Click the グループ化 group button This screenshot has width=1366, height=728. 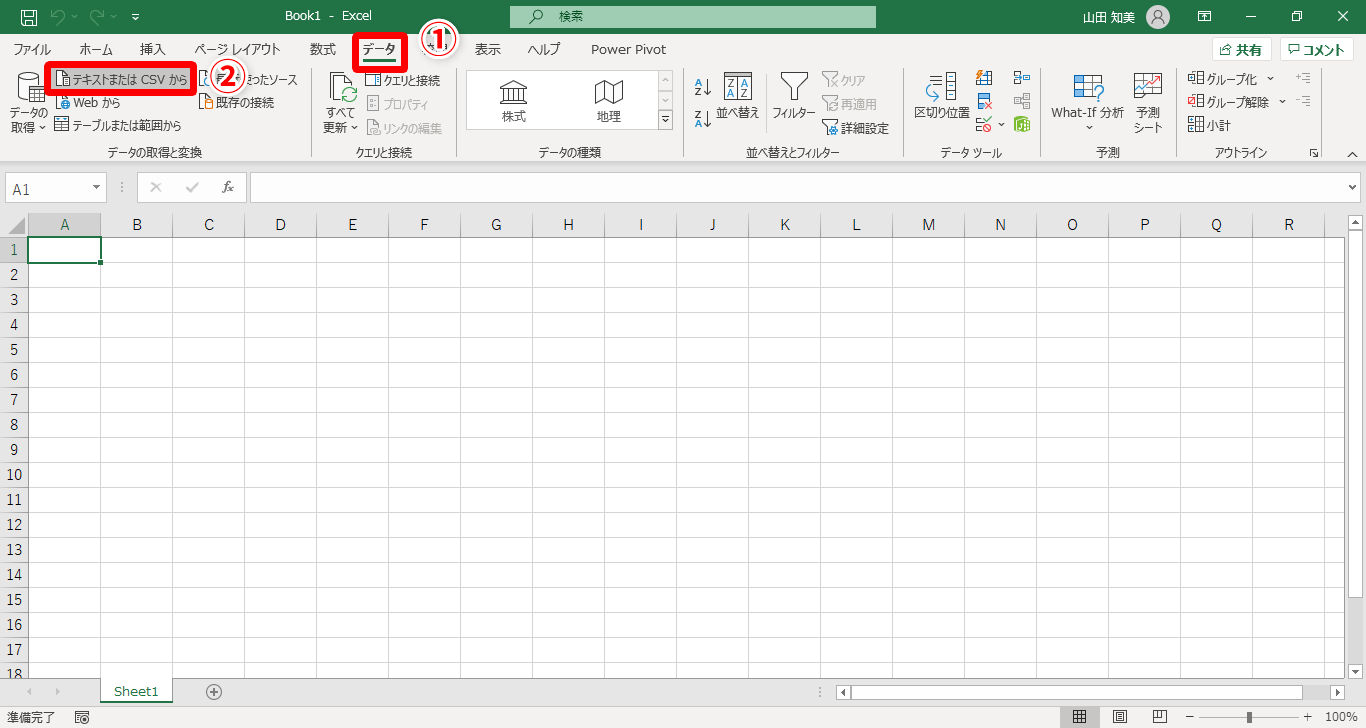coord(1223,79)
